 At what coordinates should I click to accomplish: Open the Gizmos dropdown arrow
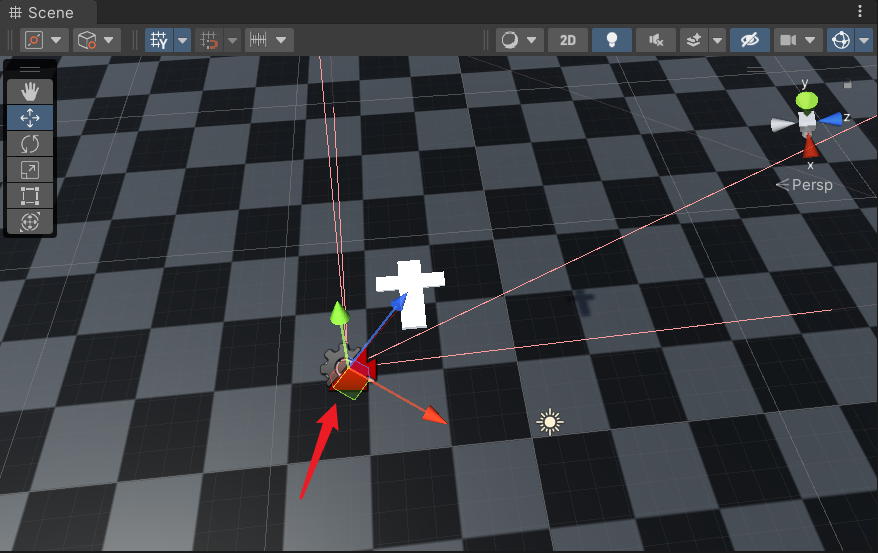click(x=864, y=40)
